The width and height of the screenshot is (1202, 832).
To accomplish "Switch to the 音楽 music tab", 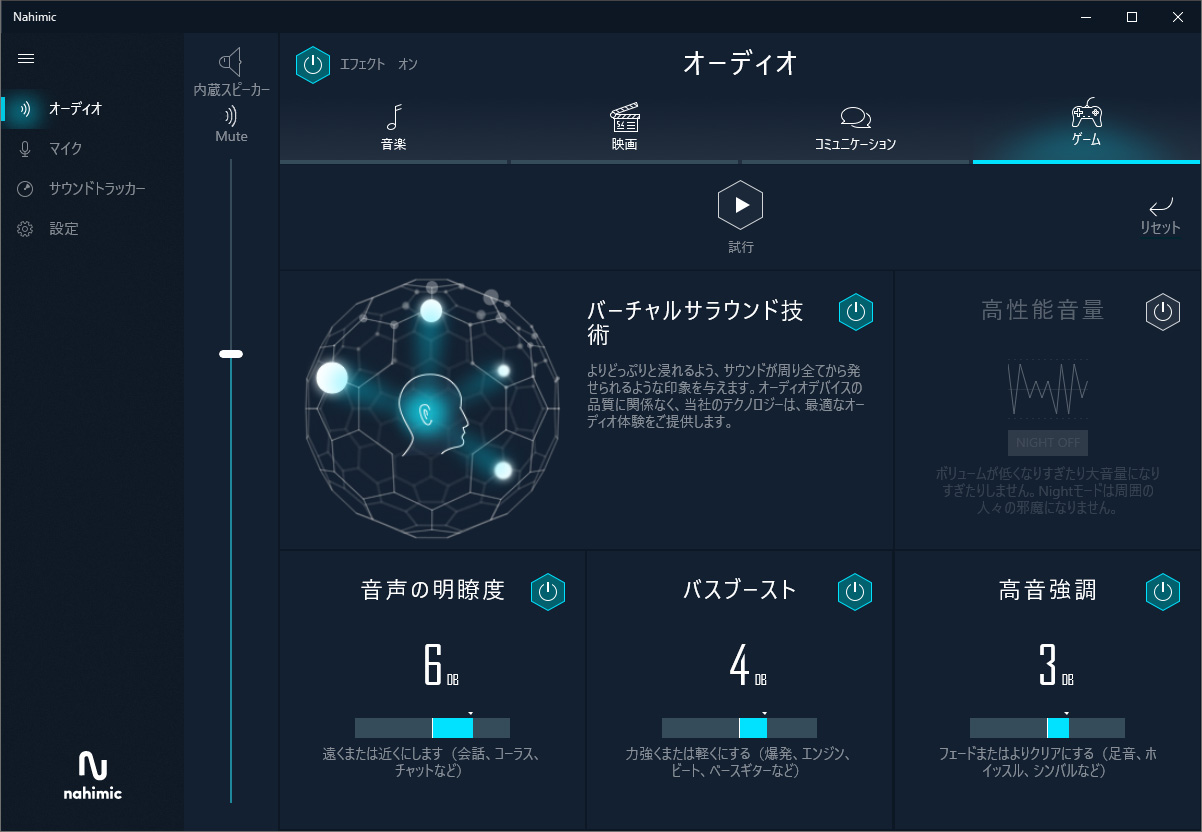I will pyautogui.click(x=394, y=127).
